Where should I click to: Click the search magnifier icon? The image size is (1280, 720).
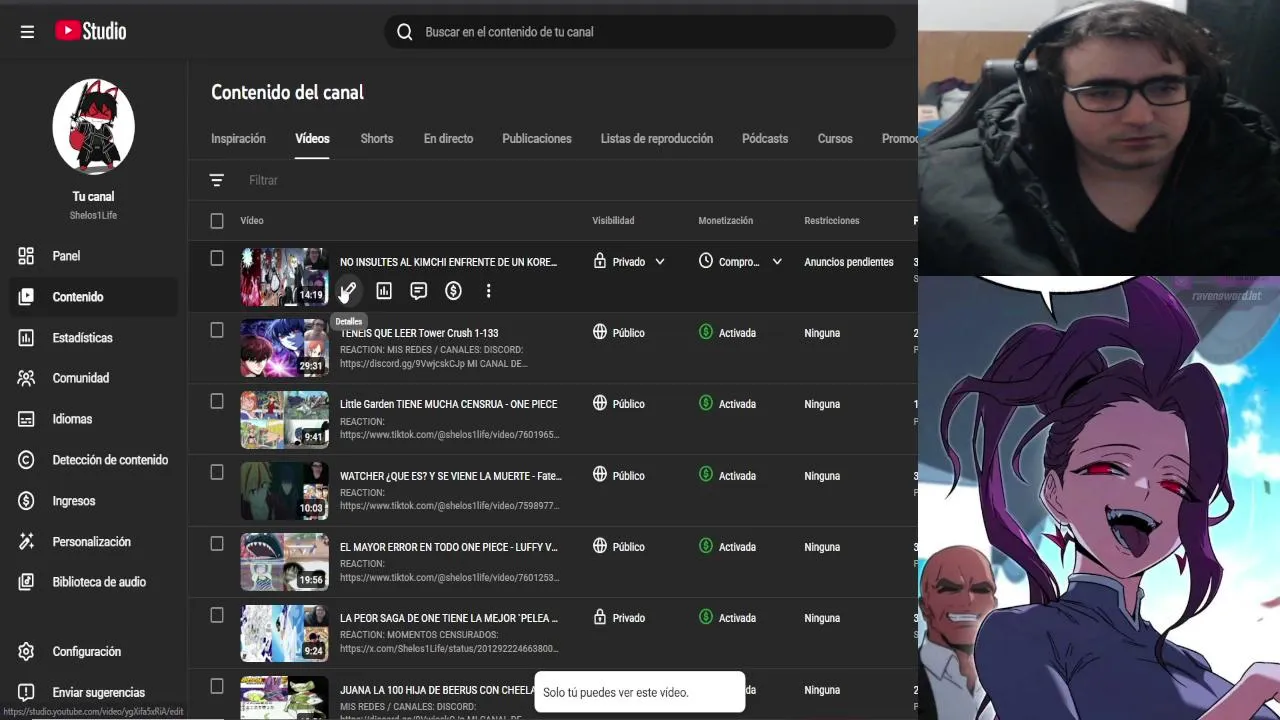(x=405, y=32)
